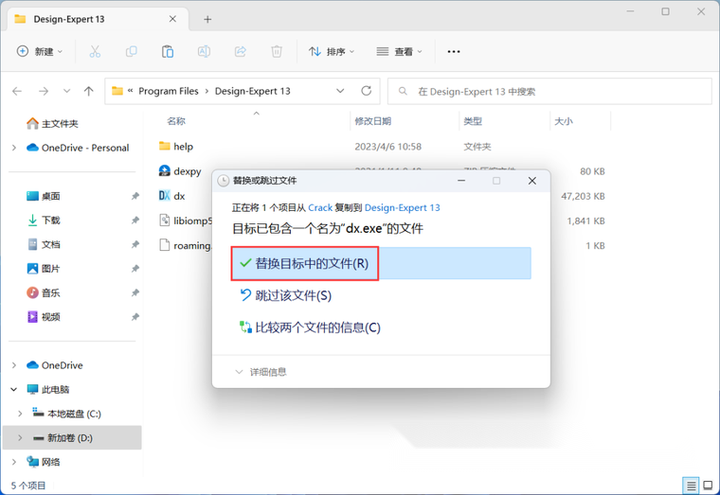
Task: Expand 新加卷 (D:) tree node
Action: click(x=20, y=438)
